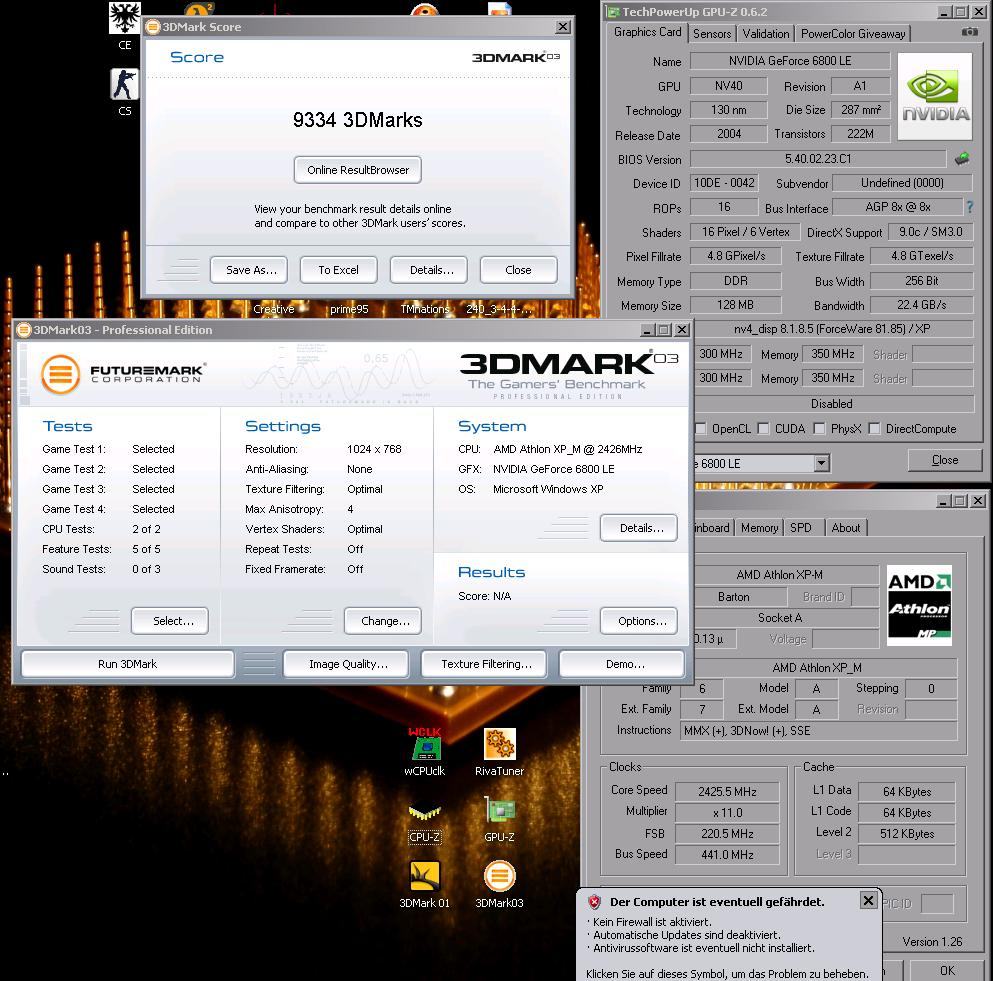Enable the OpenCL checkbox
Viewport: 993px width, 981px height.
pyautogui.click(x=700, y=429)
